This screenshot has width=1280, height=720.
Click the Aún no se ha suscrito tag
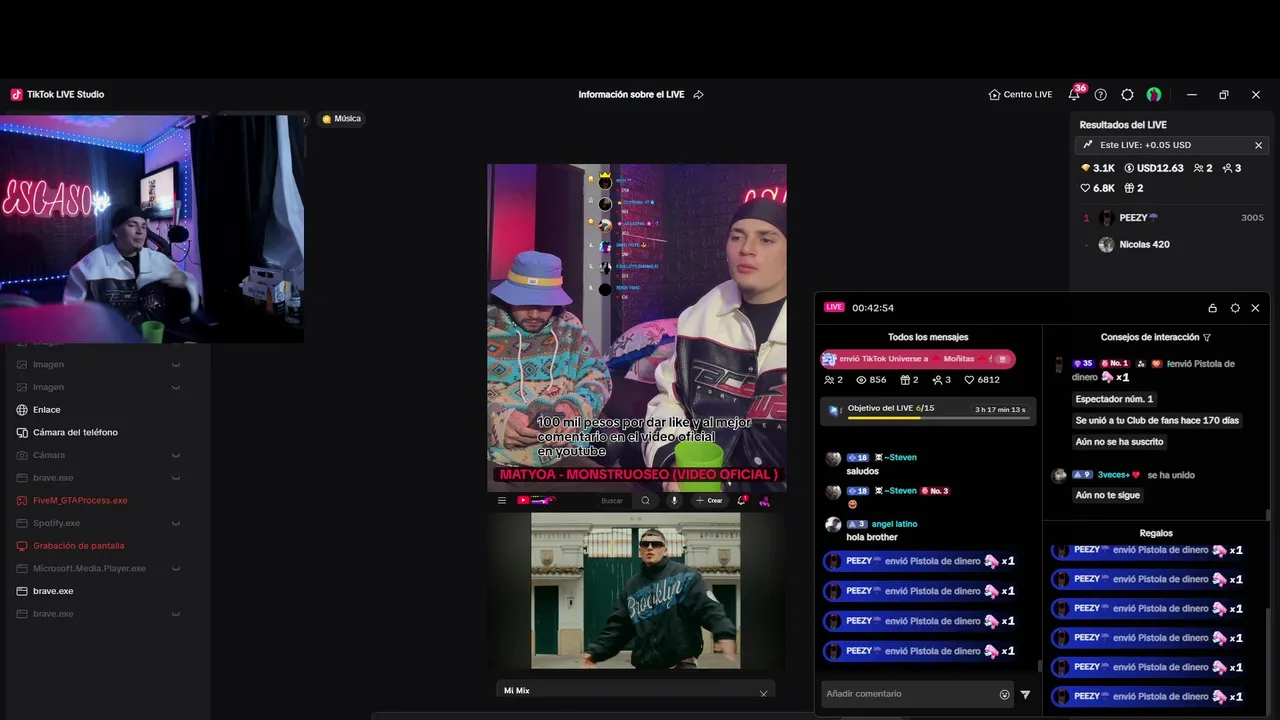coord(1120,441)
